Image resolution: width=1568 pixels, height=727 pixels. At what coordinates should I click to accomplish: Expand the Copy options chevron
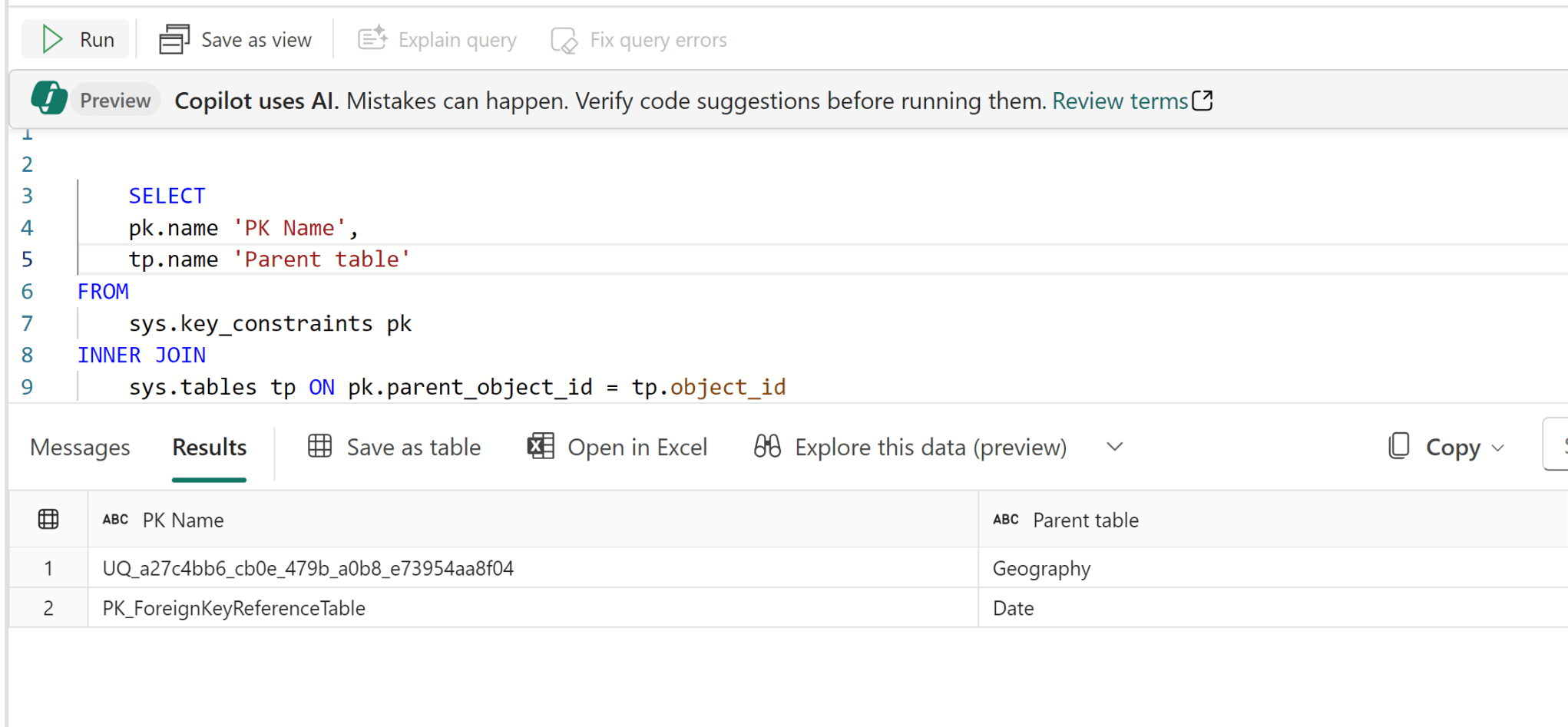(x=1499, y=447)
